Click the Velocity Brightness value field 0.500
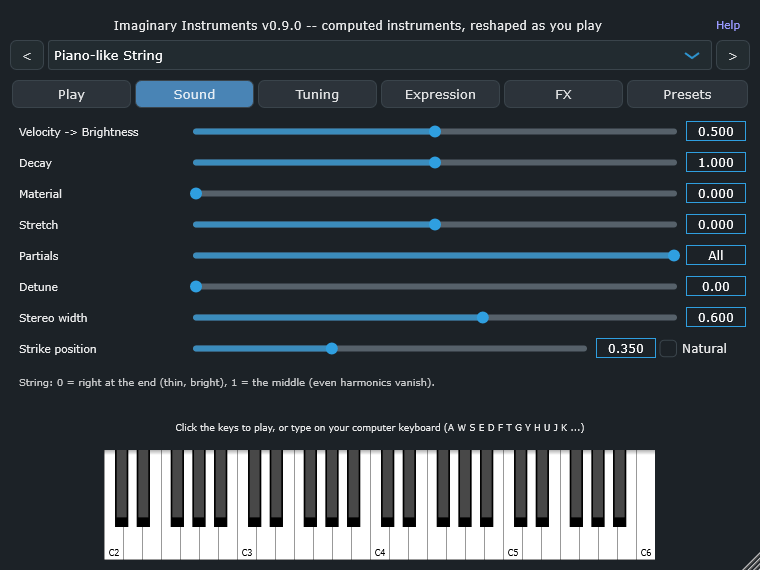The image size is (760, 570). click(715, 131)
